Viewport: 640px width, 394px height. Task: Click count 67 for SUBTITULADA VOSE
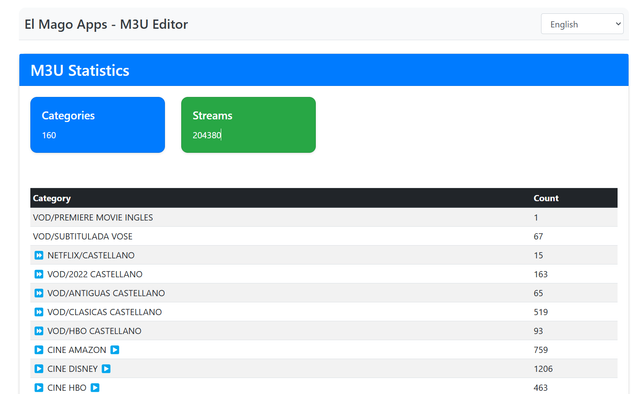(538, 236)
